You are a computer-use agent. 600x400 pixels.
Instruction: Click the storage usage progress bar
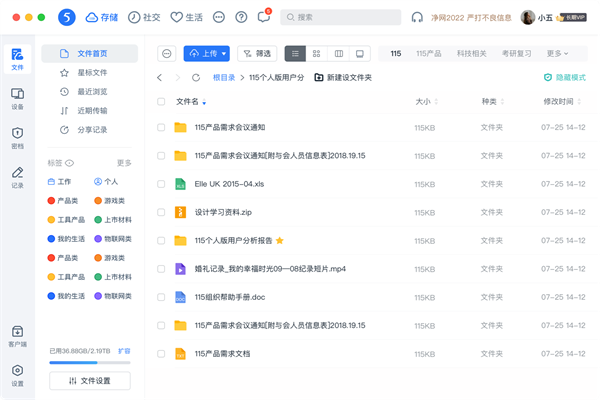(90, 362)
